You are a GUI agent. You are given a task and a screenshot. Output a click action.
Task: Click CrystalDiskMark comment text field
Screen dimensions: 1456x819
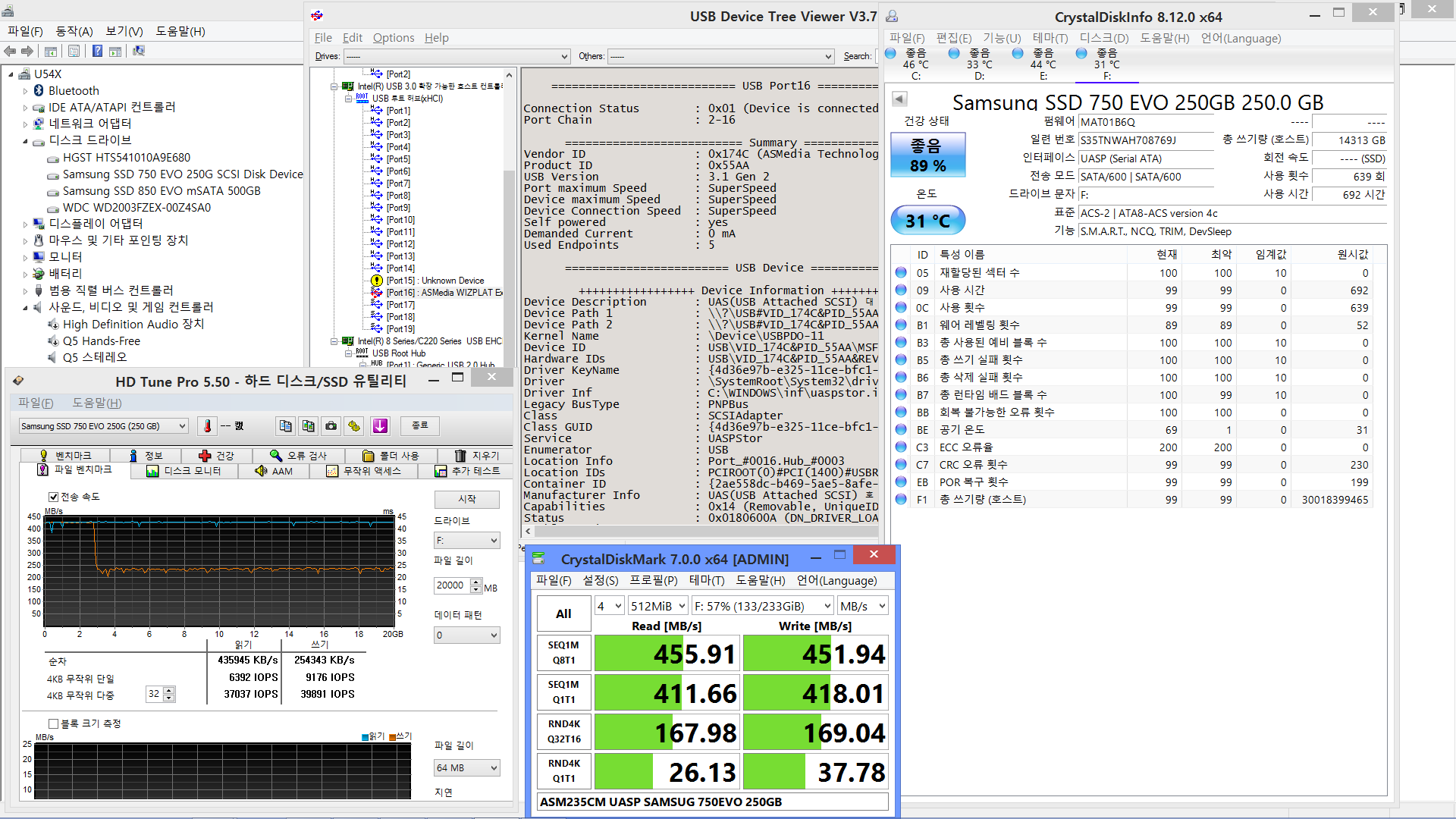(x=712, y=802)
